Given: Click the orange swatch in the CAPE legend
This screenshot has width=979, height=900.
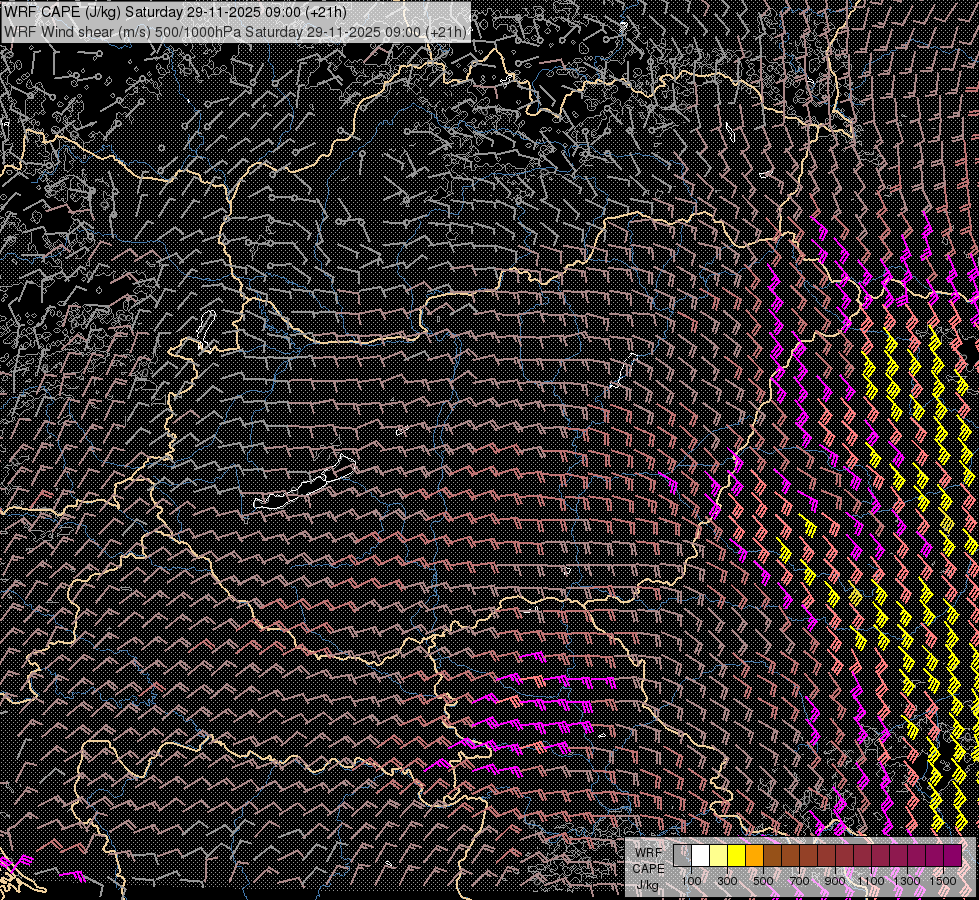Looking at the screenshot, I should click(754, 855).
